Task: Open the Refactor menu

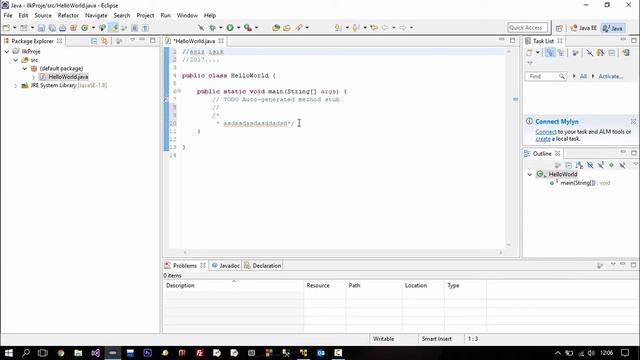Action: click(68, 15)
